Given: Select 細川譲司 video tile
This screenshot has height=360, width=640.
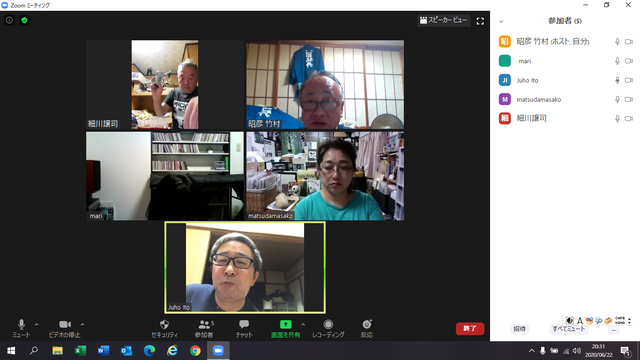Looking at the screenshot, I should (165, 84).
